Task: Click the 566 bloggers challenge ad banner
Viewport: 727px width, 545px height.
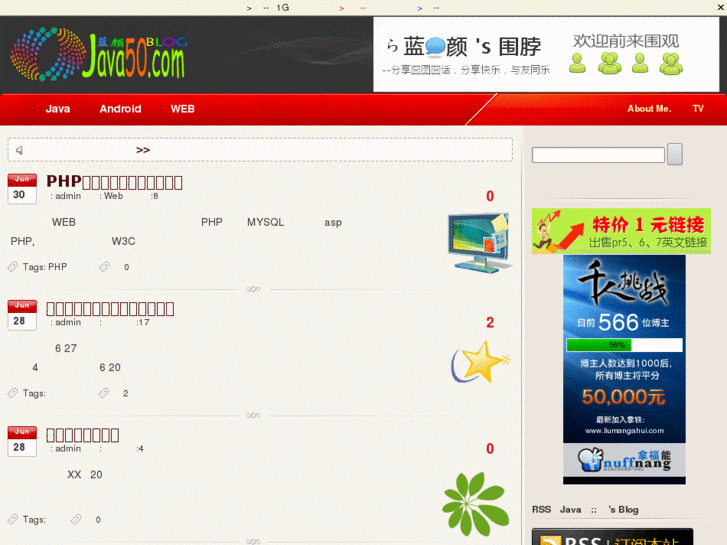Action: tap(624, 350)
